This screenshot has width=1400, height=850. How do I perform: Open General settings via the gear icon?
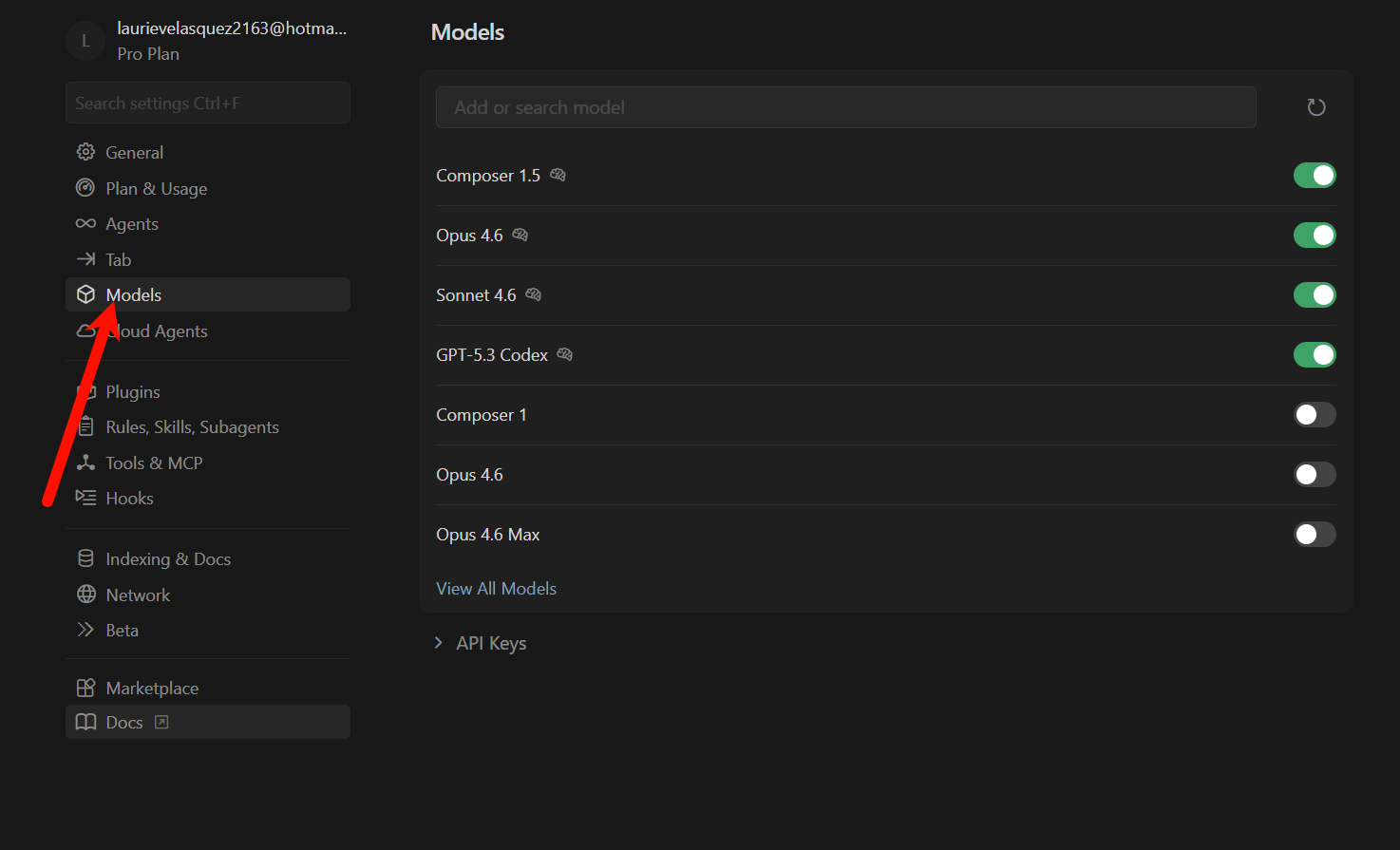click(85, 152)
